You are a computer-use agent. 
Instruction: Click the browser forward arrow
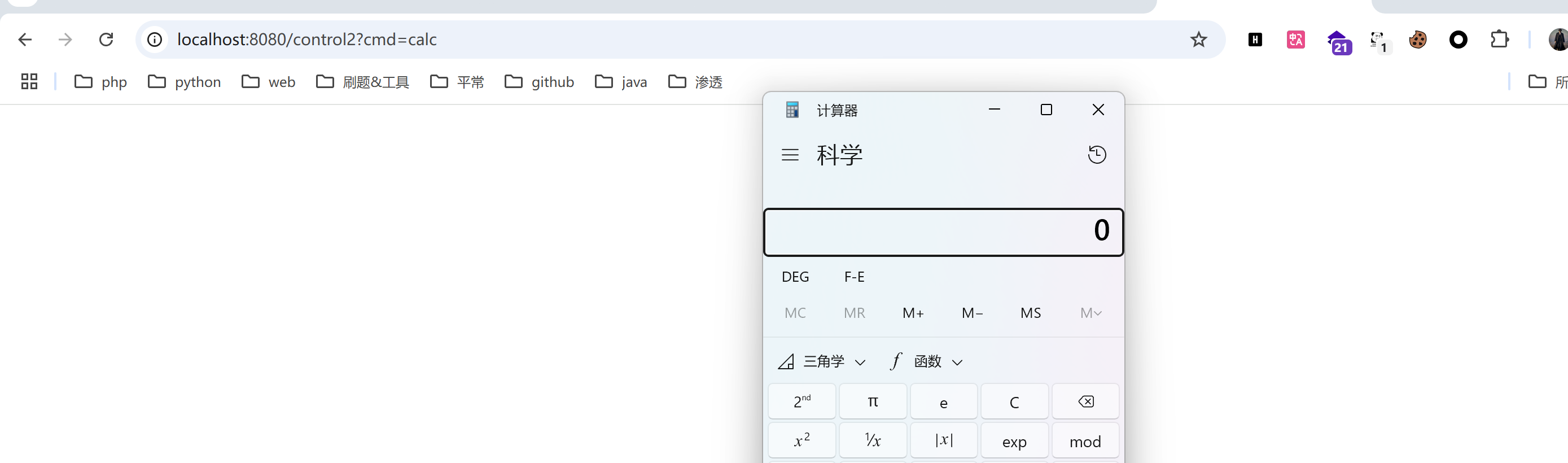pyautogui.click(x=65, y=40)
